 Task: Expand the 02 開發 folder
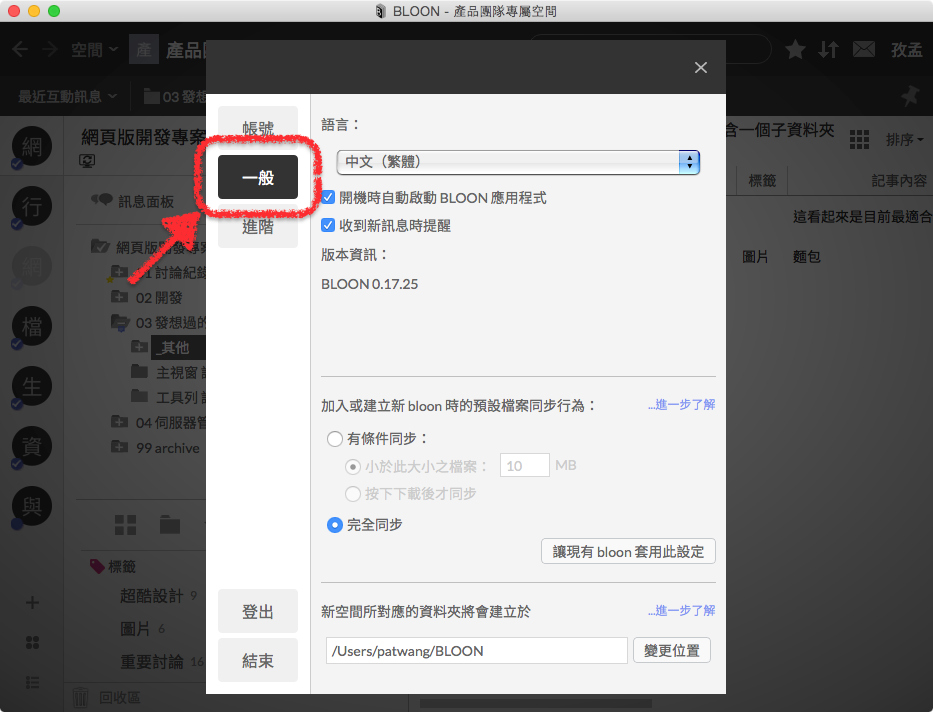(120, 297)
